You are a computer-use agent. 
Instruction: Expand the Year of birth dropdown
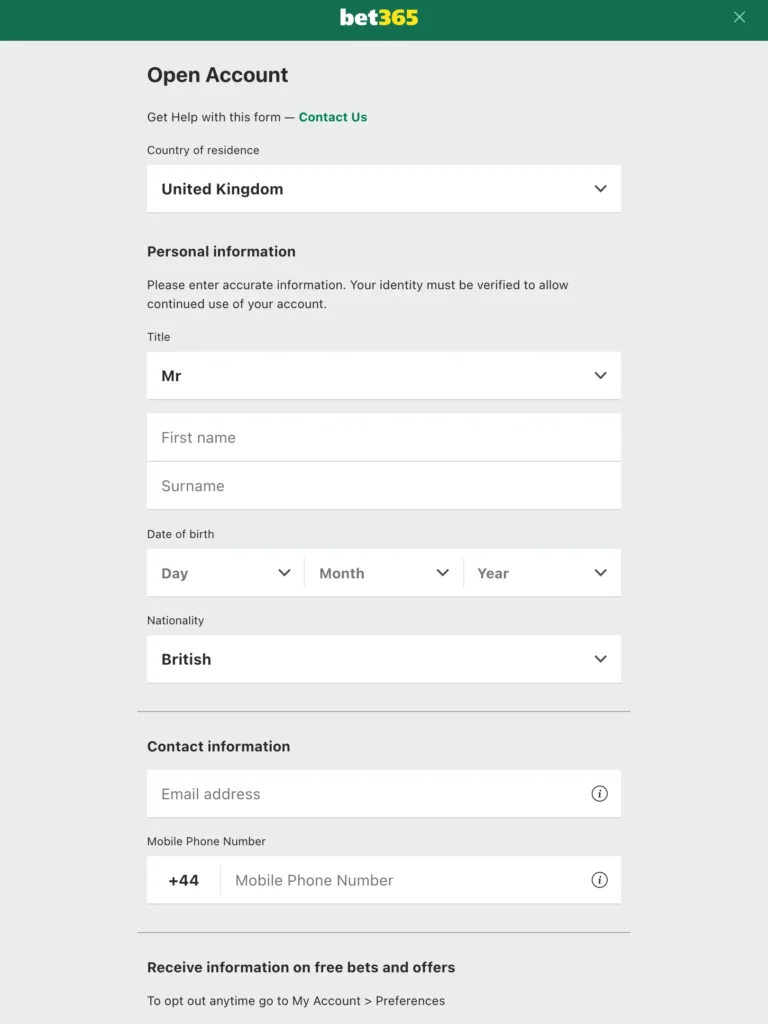(542, 573)
